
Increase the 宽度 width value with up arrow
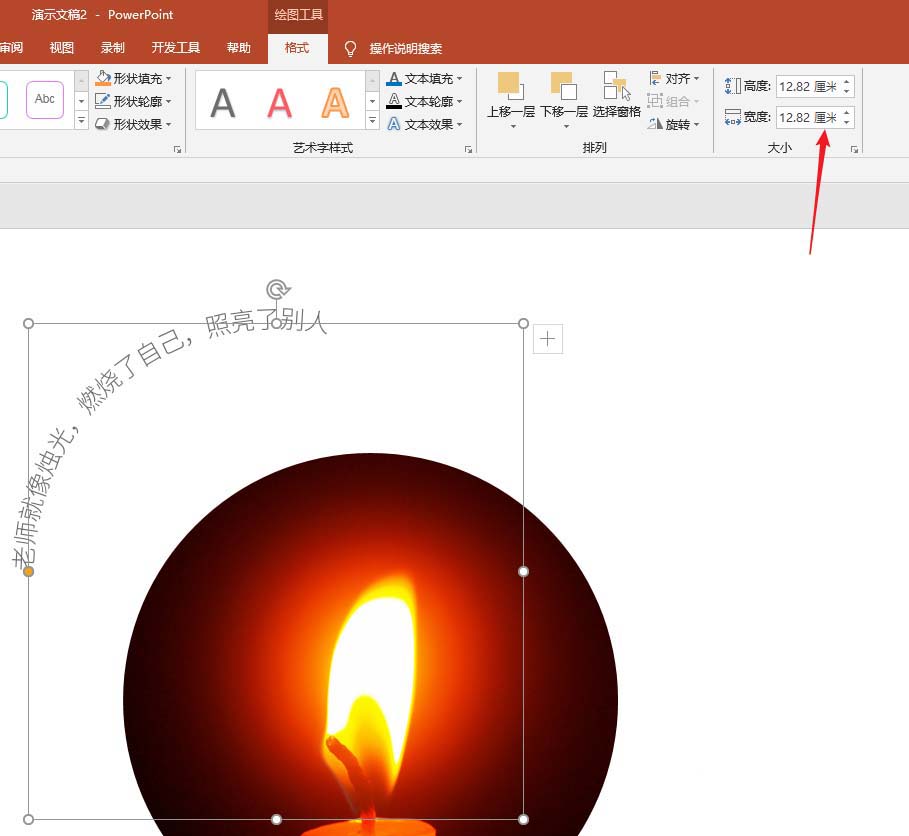coord(847,112)
